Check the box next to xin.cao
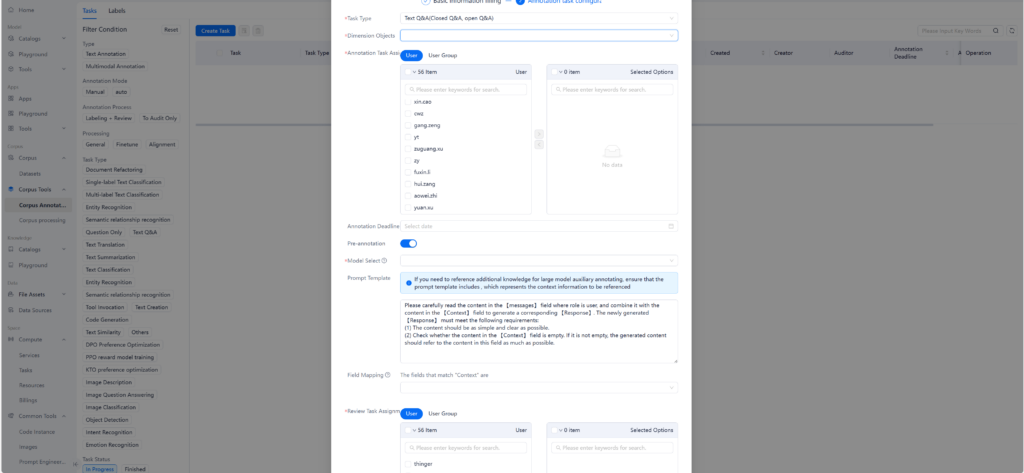The image size is (1024, 473). pyautogui.click(x=408, y=101)
